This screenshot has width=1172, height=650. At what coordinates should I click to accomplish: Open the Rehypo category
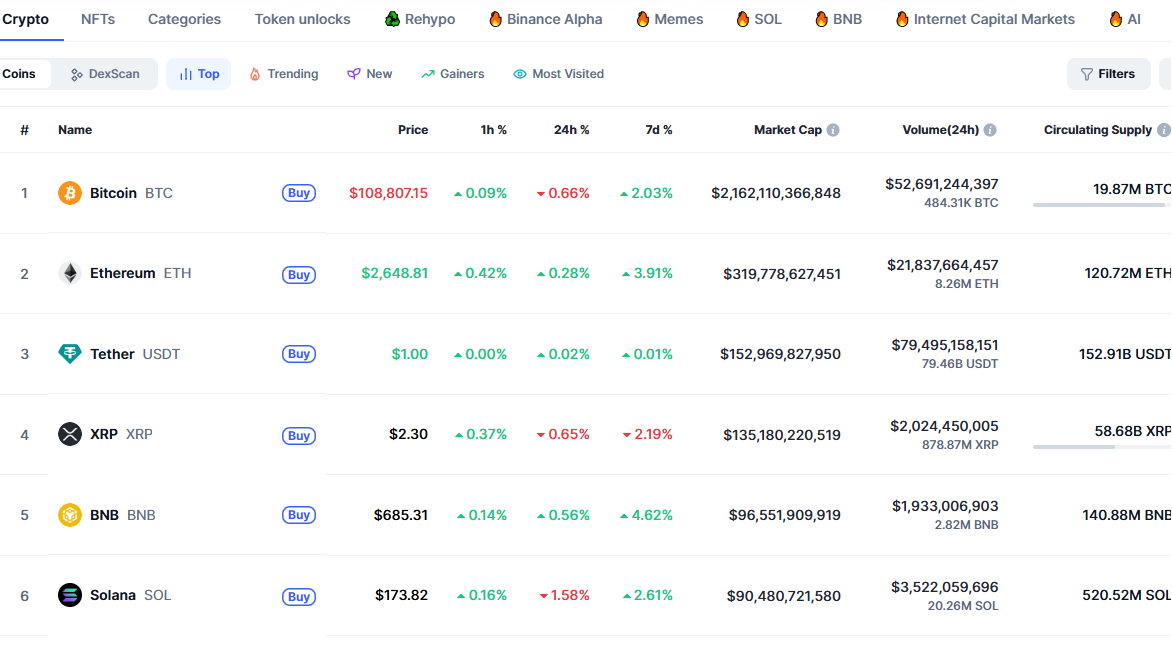(x=419, y=19)
